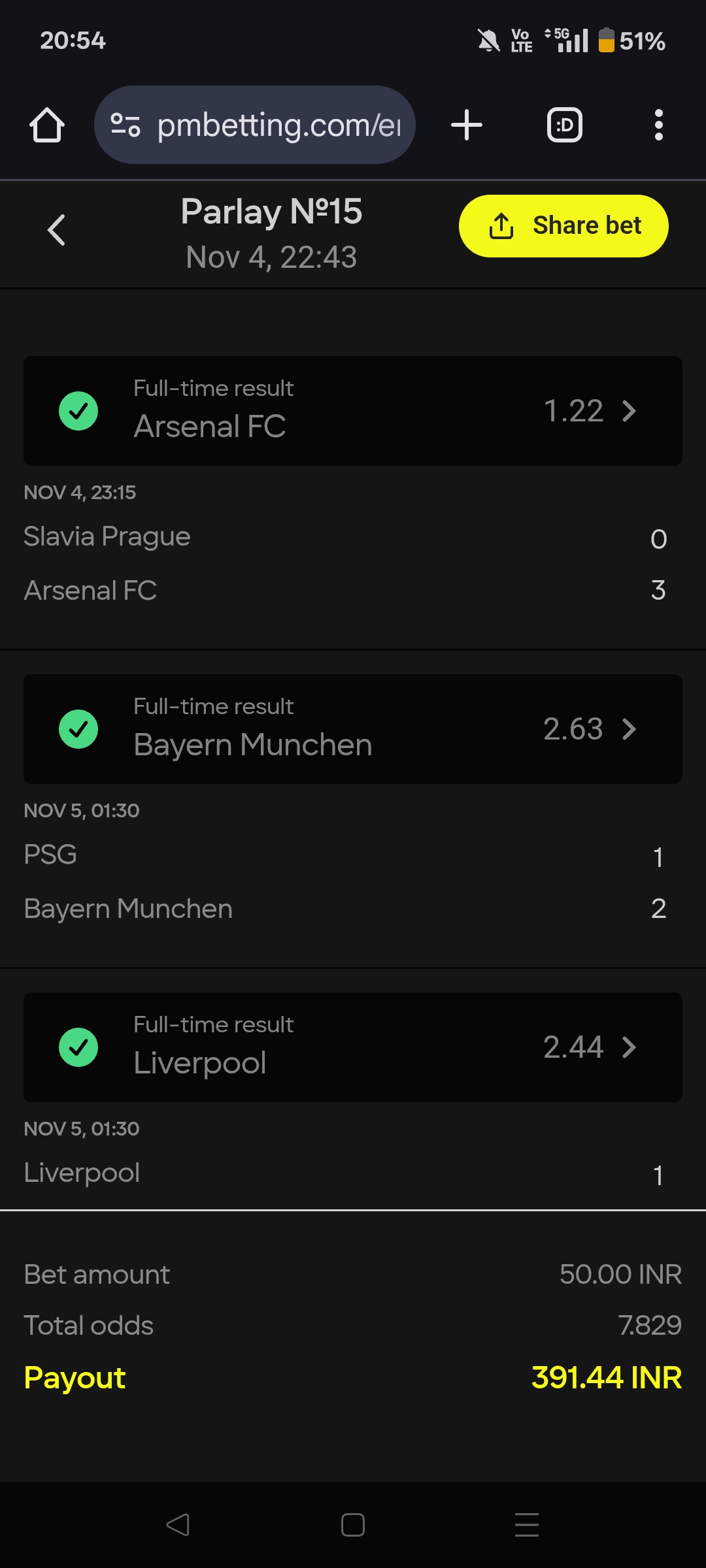Open site info icon in address bar
Image resolution: width=706 pixels, height=1568 pixels.
point(125,125)
